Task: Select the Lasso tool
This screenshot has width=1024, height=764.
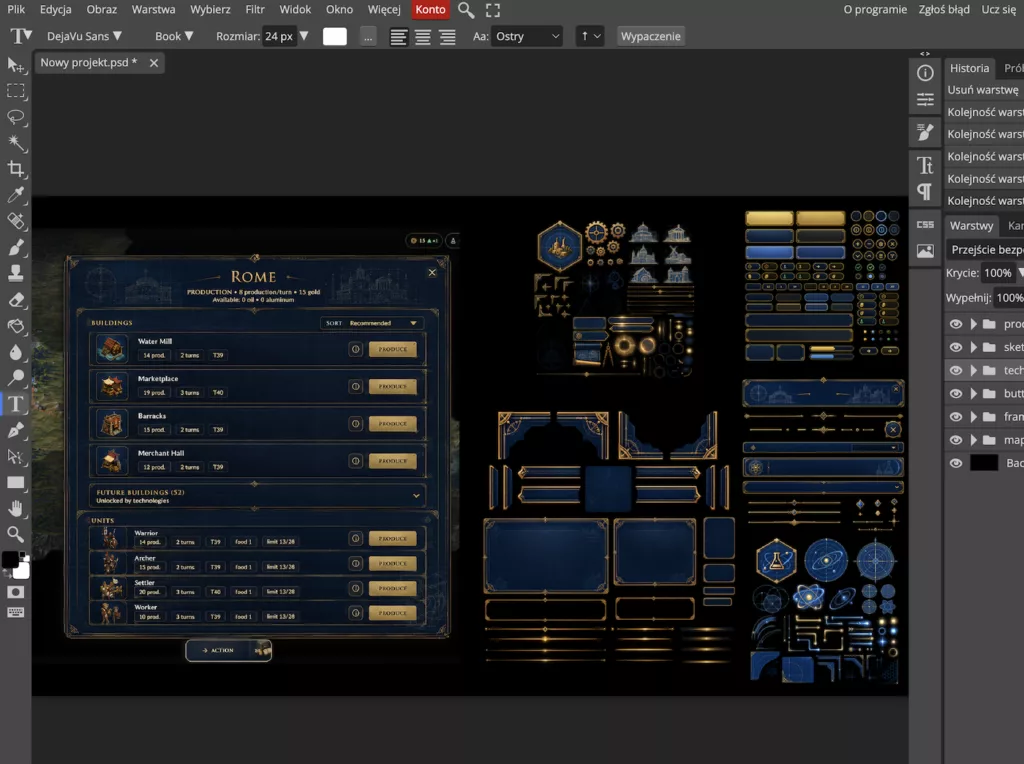Action: [16, 117]
